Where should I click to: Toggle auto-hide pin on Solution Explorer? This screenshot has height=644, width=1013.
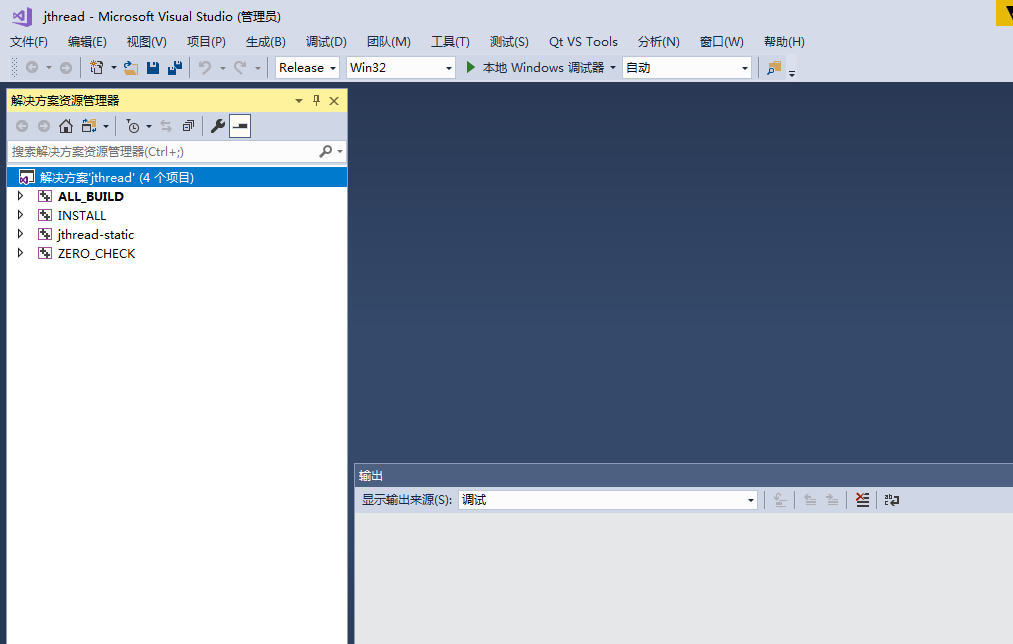pos(317,100)
